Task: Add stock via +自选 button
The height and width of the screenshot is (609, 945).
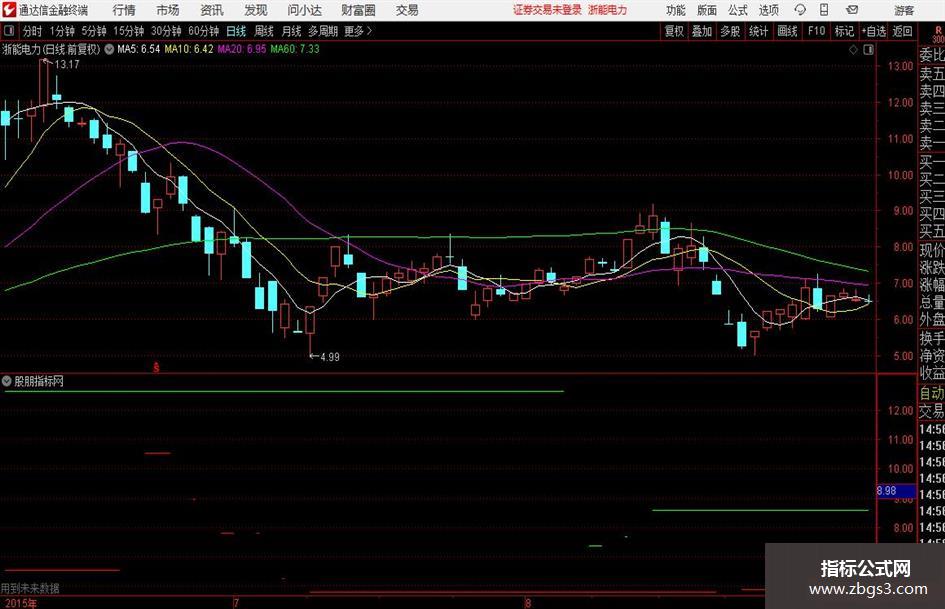Action: click(874, 31)
